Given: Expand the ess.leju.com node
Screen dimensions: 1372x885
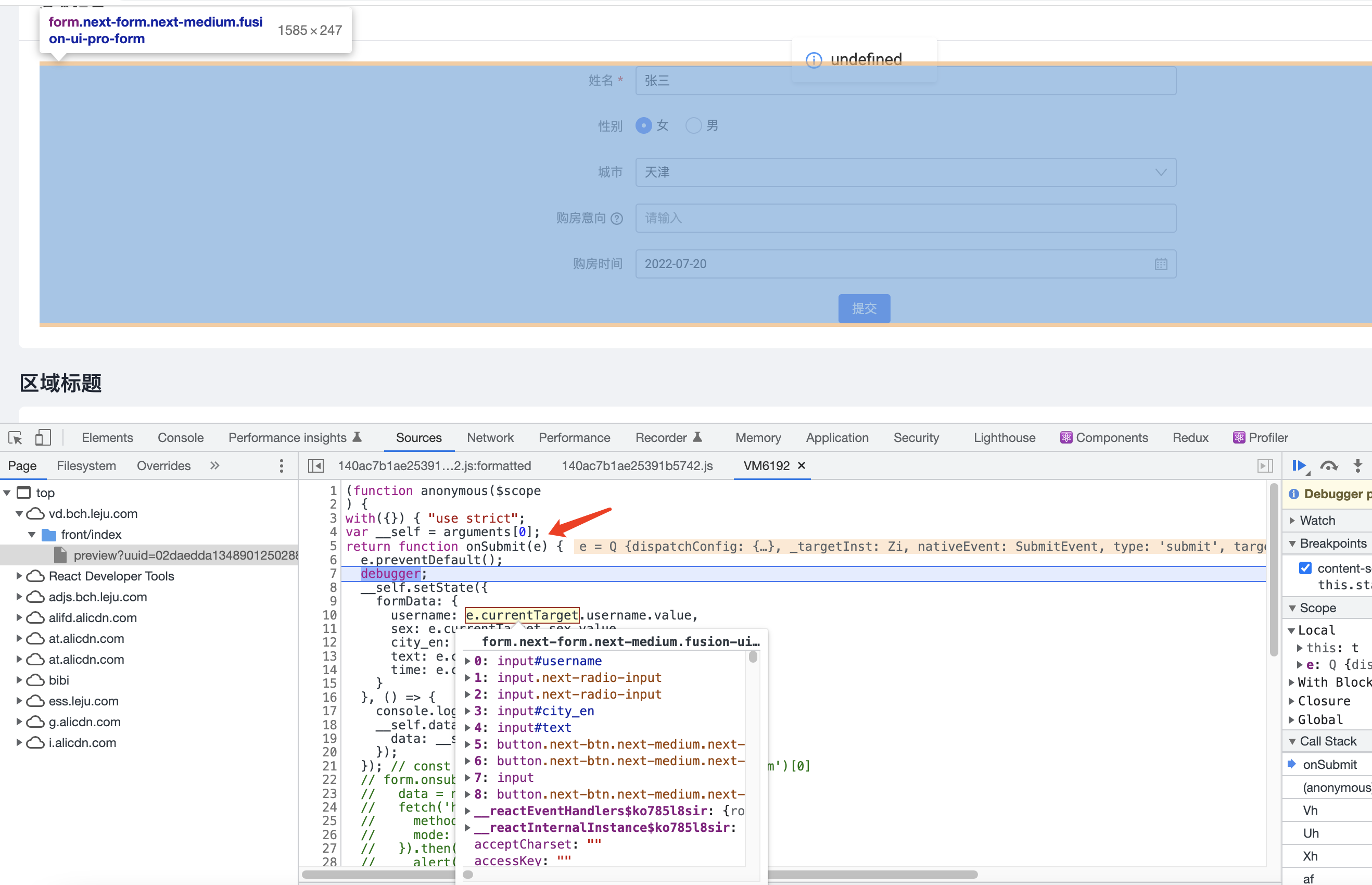Looking at the screenshot, I should [x=20, y=701].
